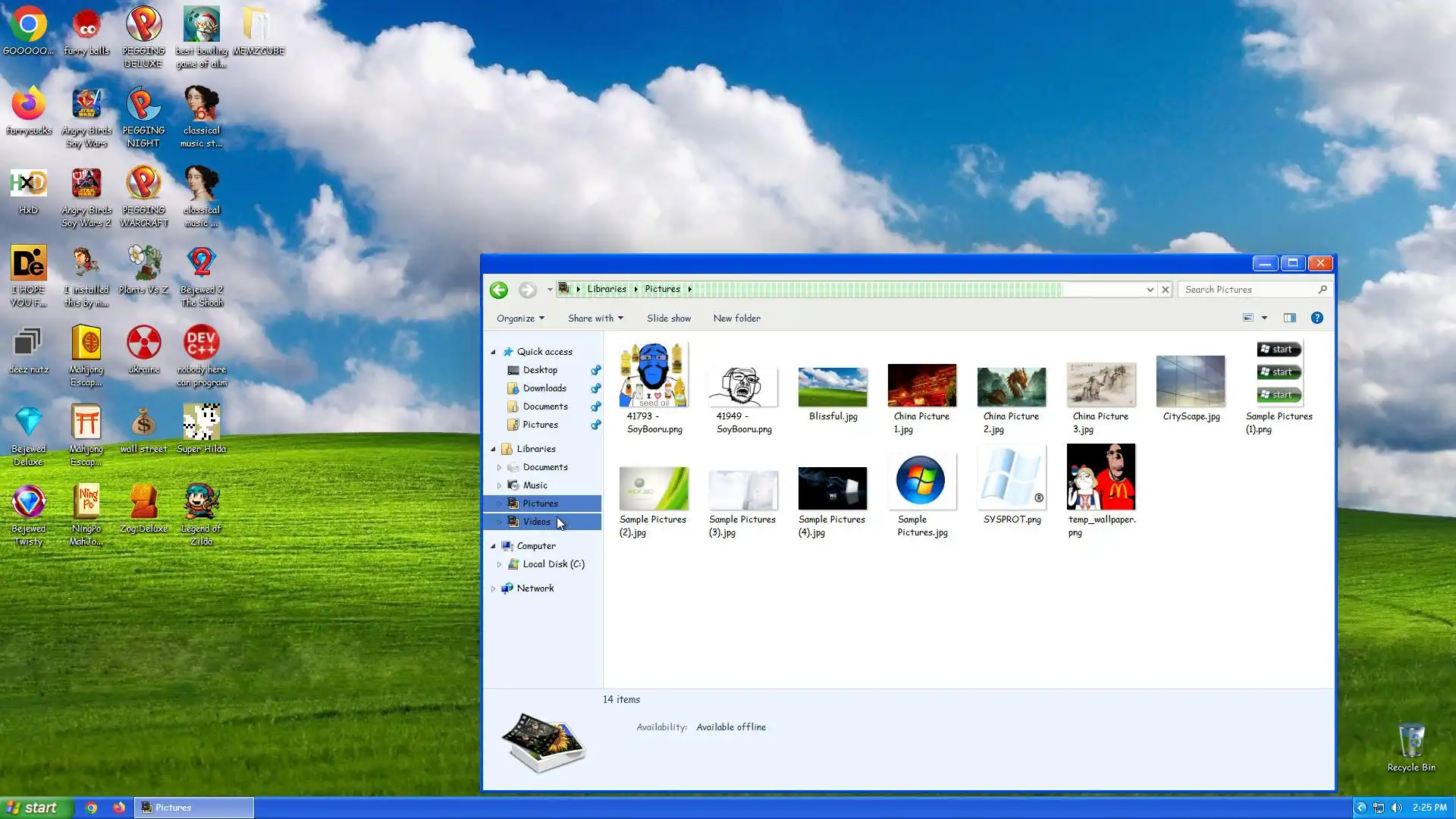Select the Blissful.jpg thumbnail
Image resolution: width=1456 pixels, height=819 pixels.
tap(833, 388)
